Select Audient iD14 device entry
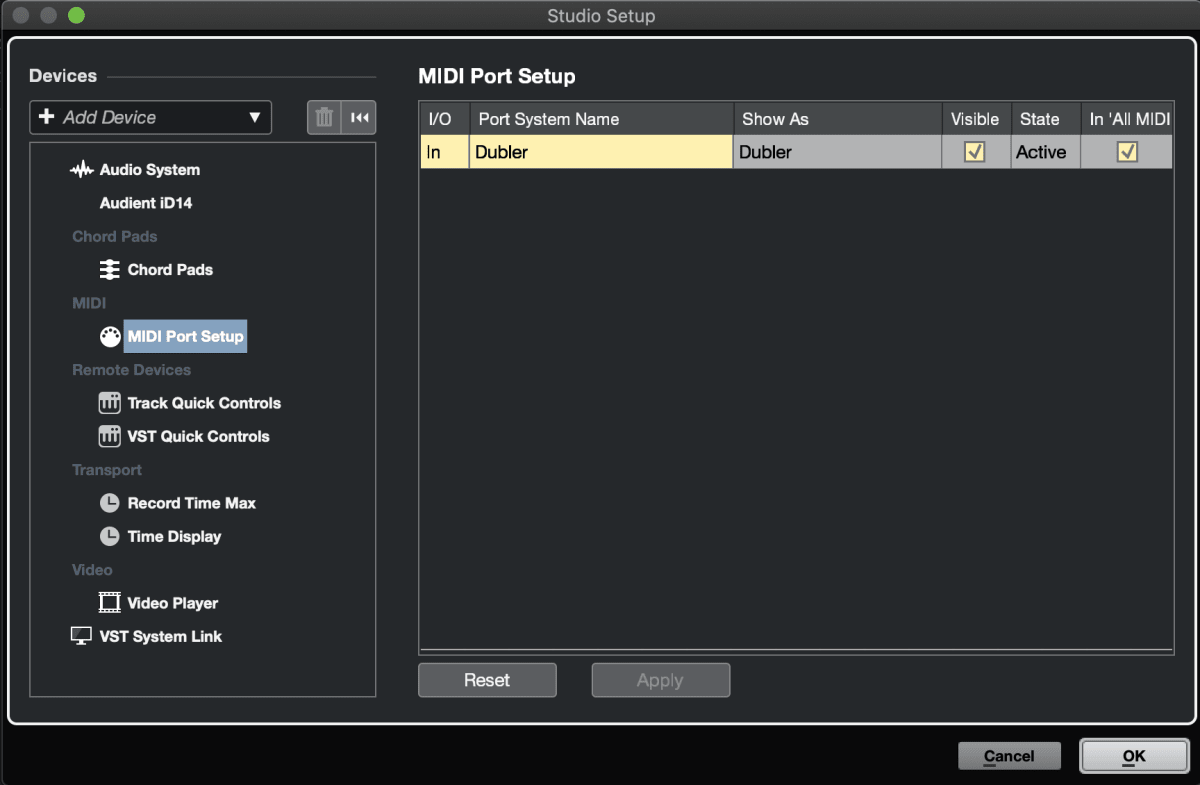 (x=146, y=203)
